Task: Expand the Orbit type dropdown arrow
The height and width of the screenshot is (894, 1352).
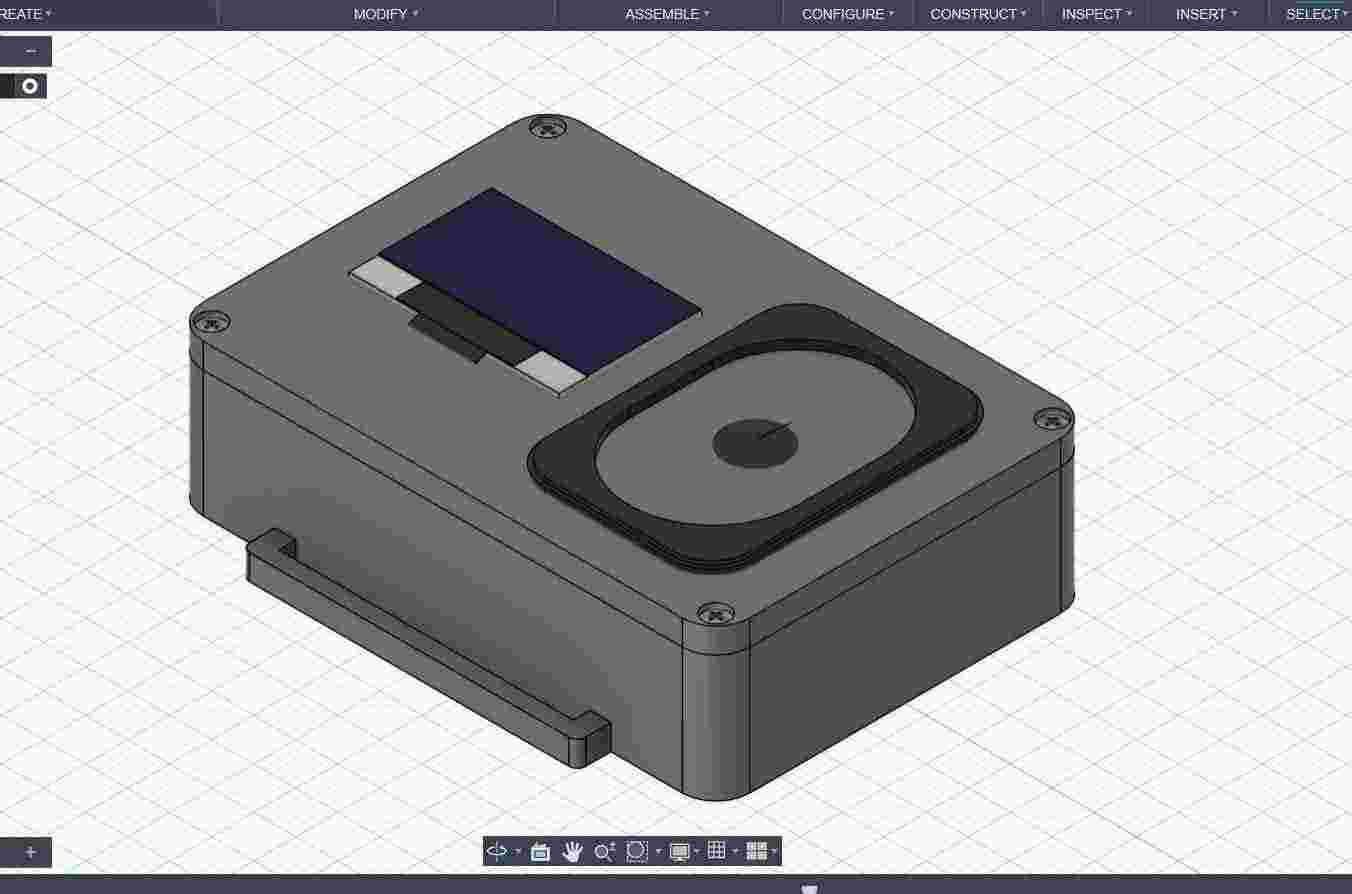Action: 517,852
